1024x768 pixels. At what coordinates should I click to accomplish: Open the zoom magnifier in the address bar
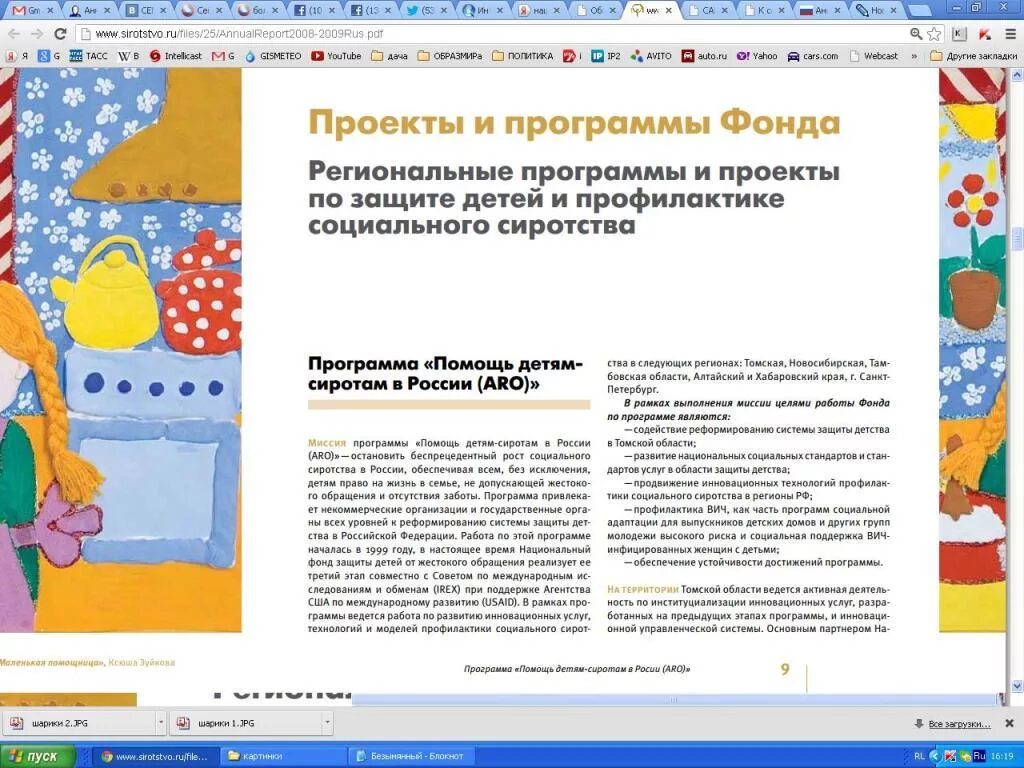point(916,34)
